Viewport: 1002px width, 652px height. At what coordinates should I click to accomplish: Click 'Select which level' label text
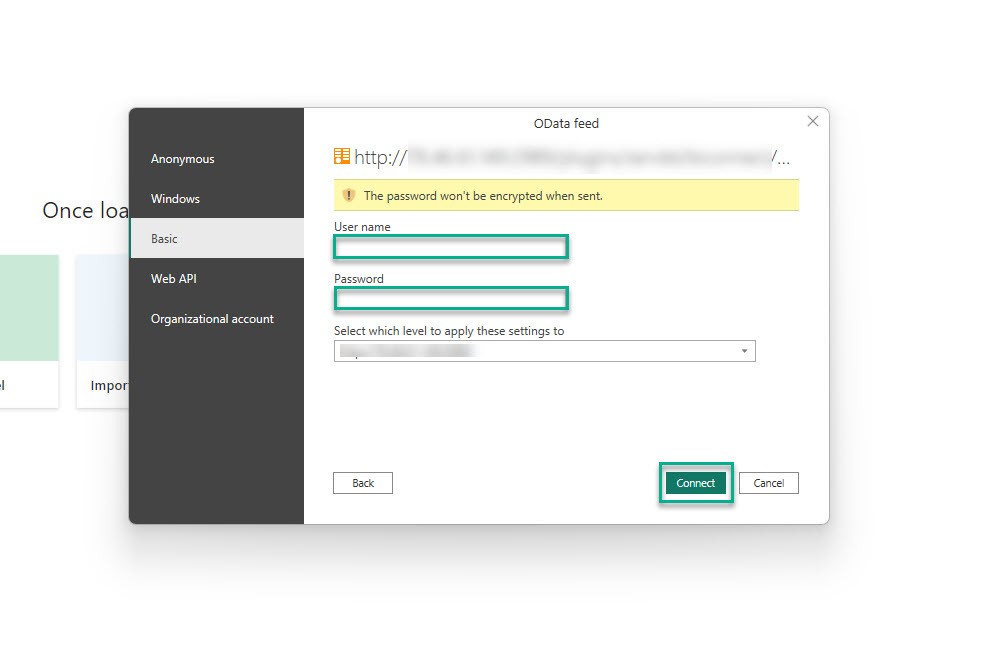click(449, 331)
